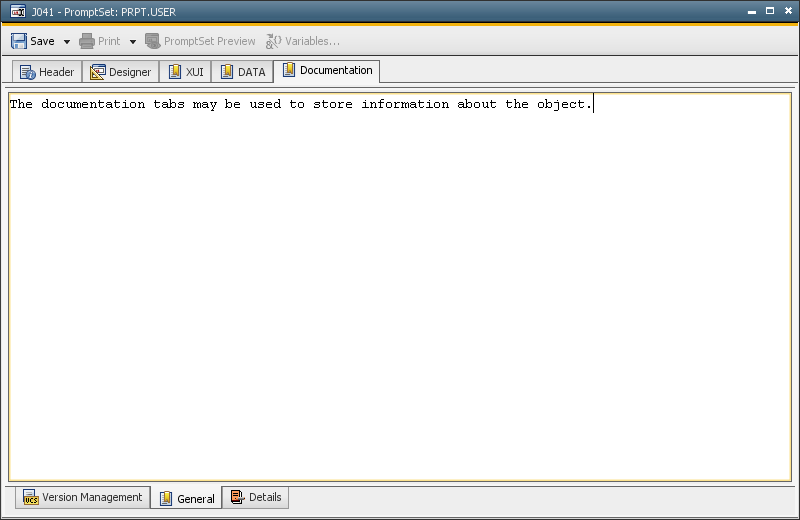Viewport: 800px width, 520px height.
Task: Maximize the PromptSet PRPT.USER window
Action: tap(769, 11)
